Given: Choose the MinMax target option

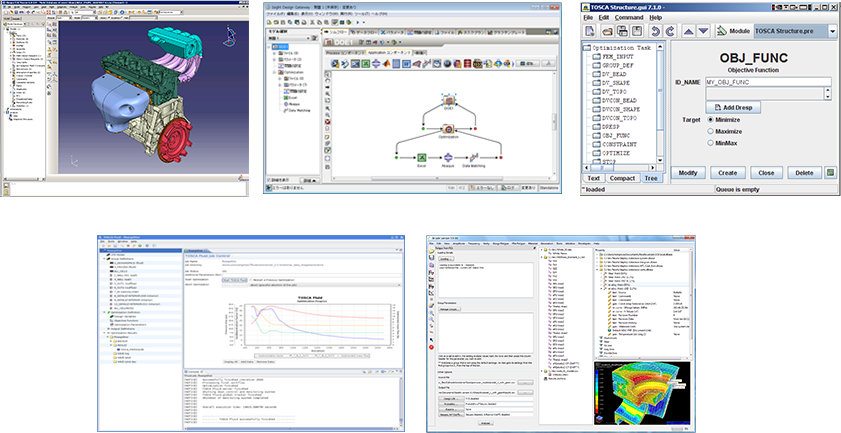Looking at the screenshot, I should (x=711, y=143).
